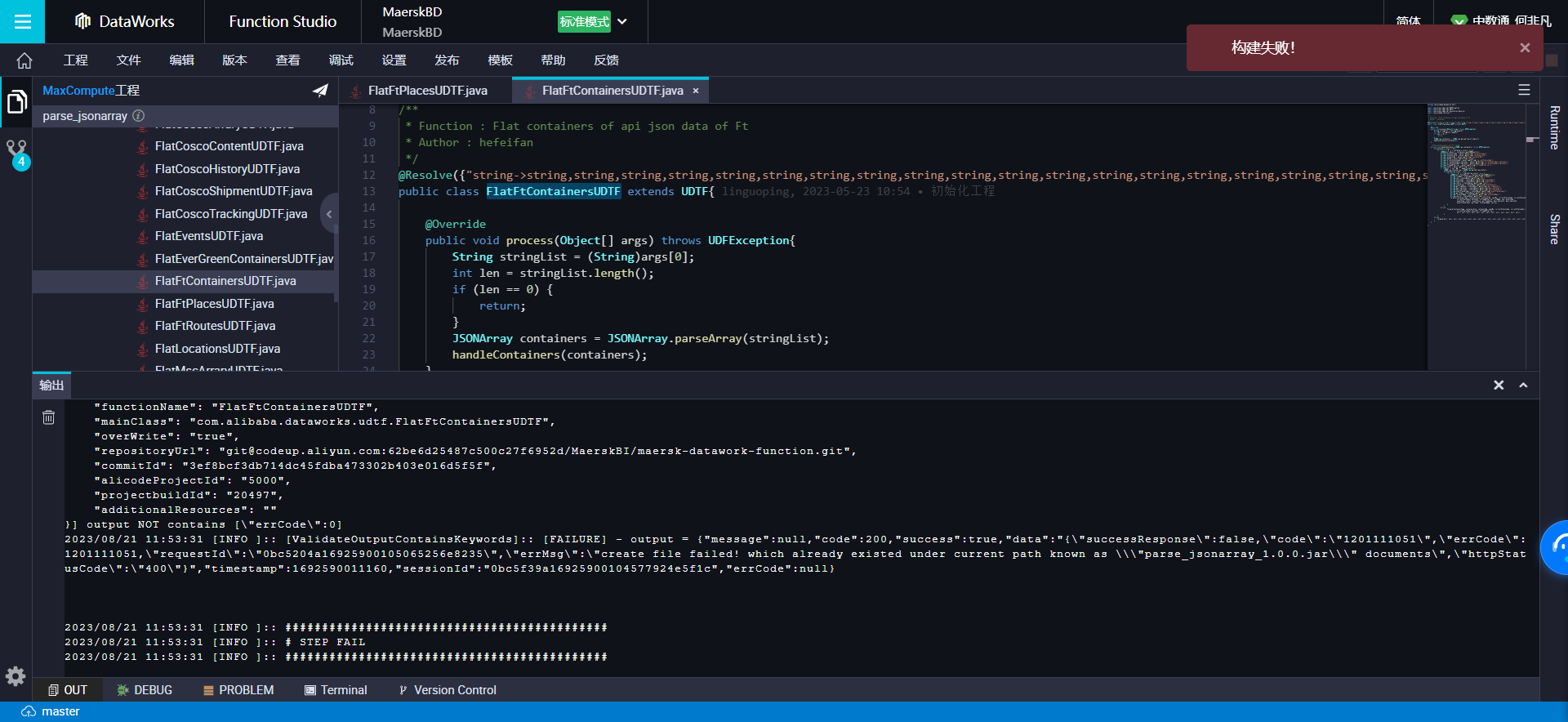Open FlatLocationsUDTF.java in file tree
This screenshot has width=1568, height=722.
217,349
